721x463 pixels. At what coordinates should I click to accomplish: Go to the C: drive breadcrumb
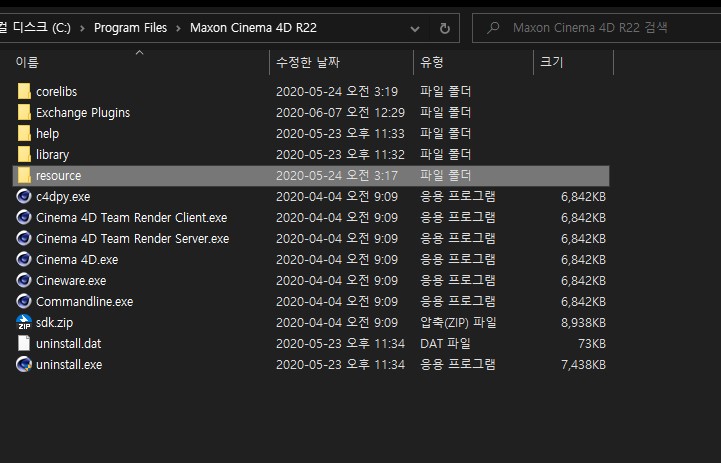(35, 28)
